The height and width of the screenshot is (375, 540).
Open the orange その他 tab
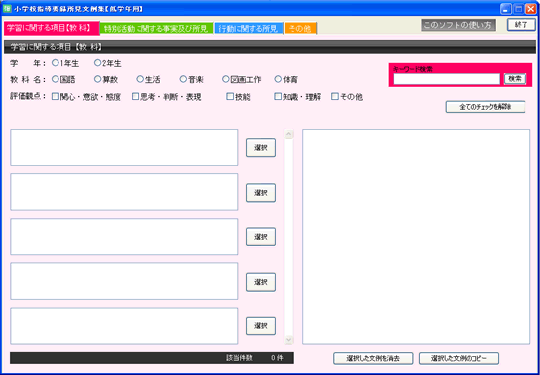coord(301,29)
